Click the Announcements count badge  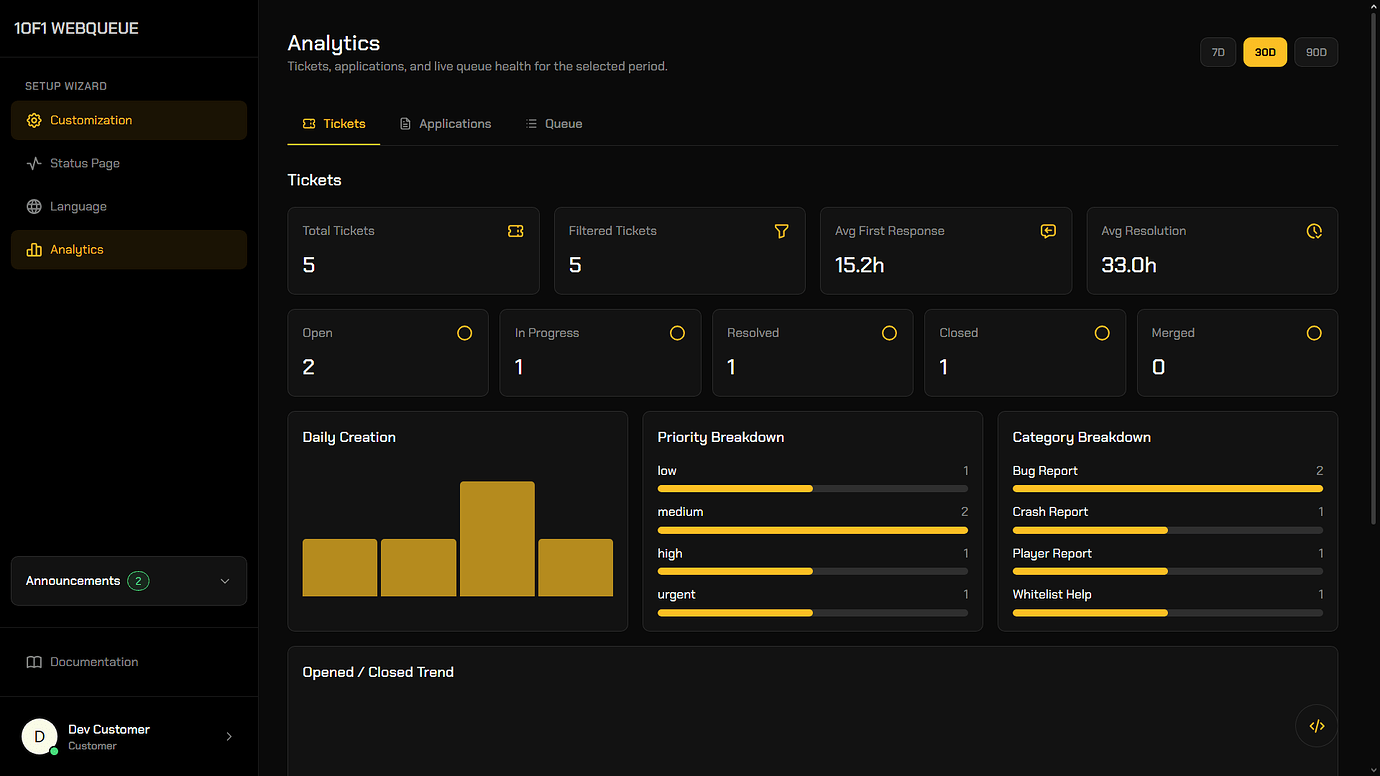coord(138,581)
